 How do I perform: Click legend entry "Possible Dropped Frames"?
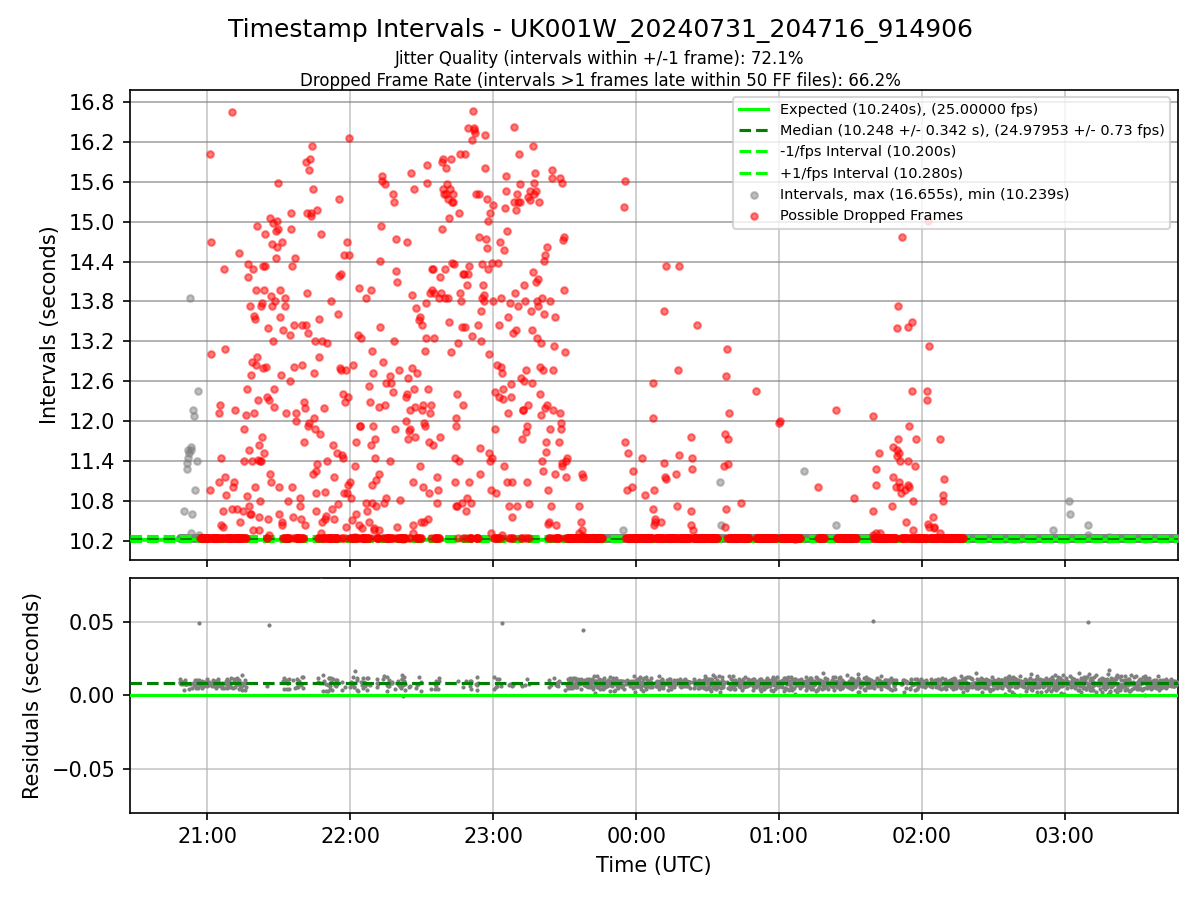(x=871, y=215)
